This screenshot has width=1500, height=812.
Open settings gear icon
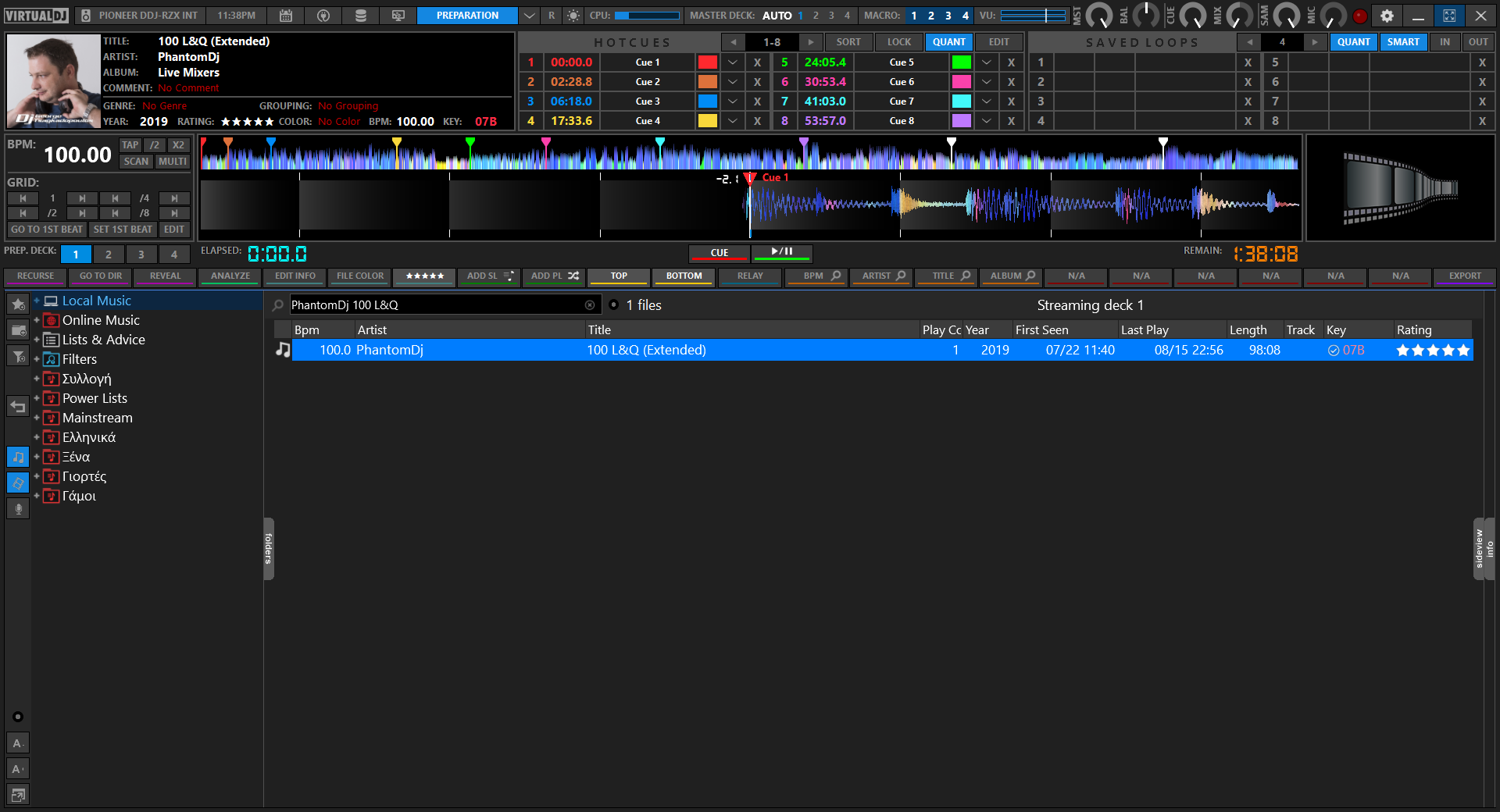(x=1387, y=16)
